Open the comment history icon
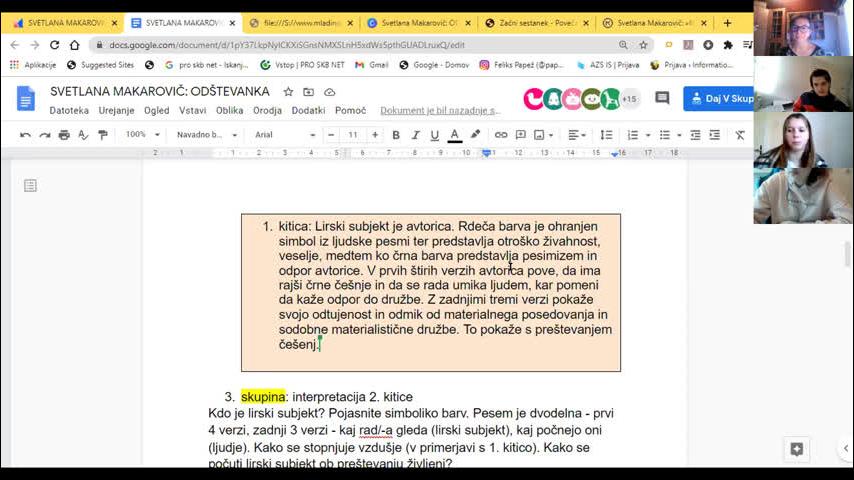 (662, 98)
